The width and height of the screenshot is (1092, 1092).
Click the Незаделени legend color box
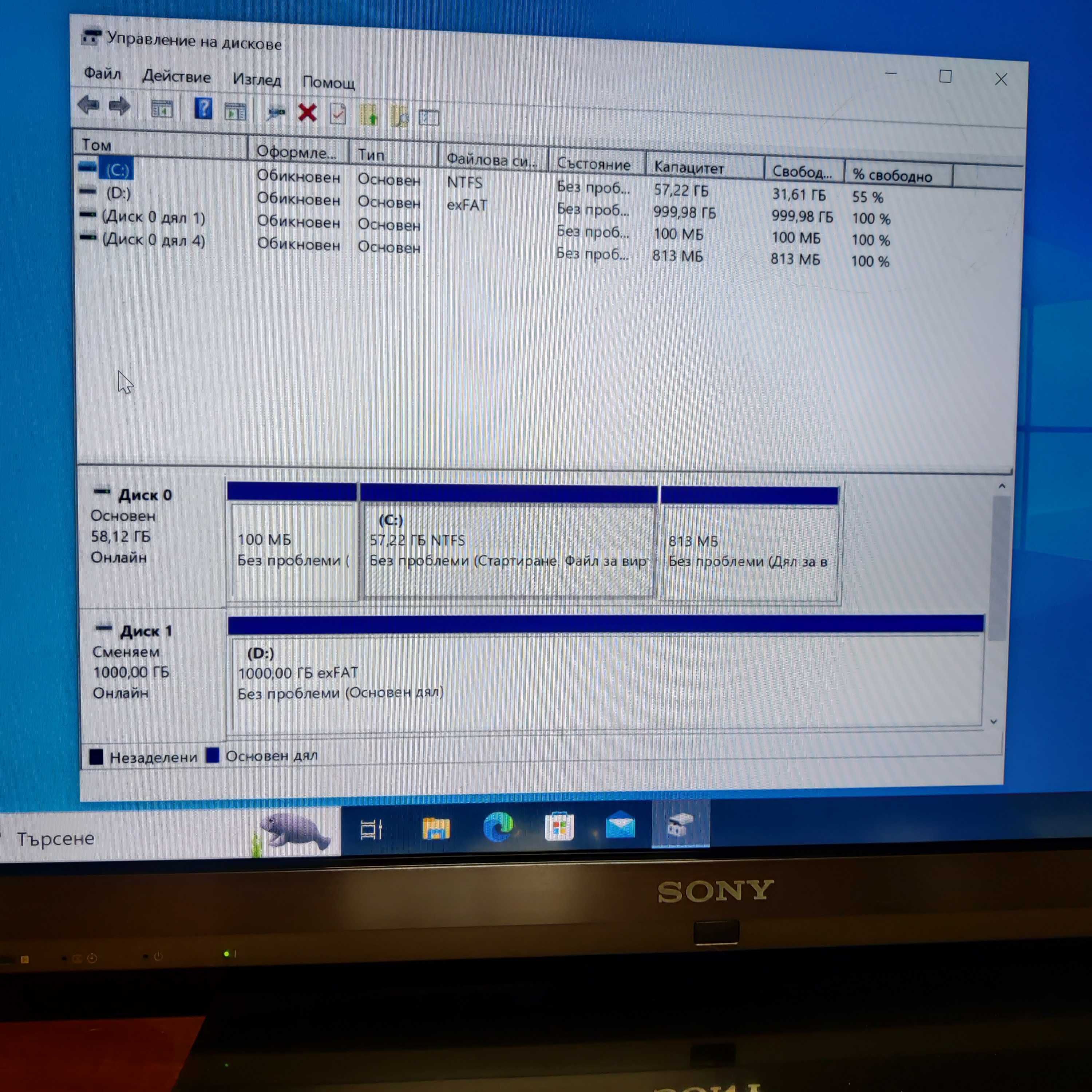point(96,757)
